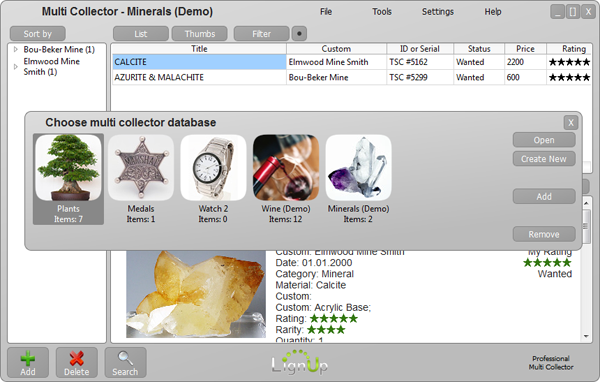Click the details panel scroll up arrow
Screen dimensions: 600x382
point(586,203)
